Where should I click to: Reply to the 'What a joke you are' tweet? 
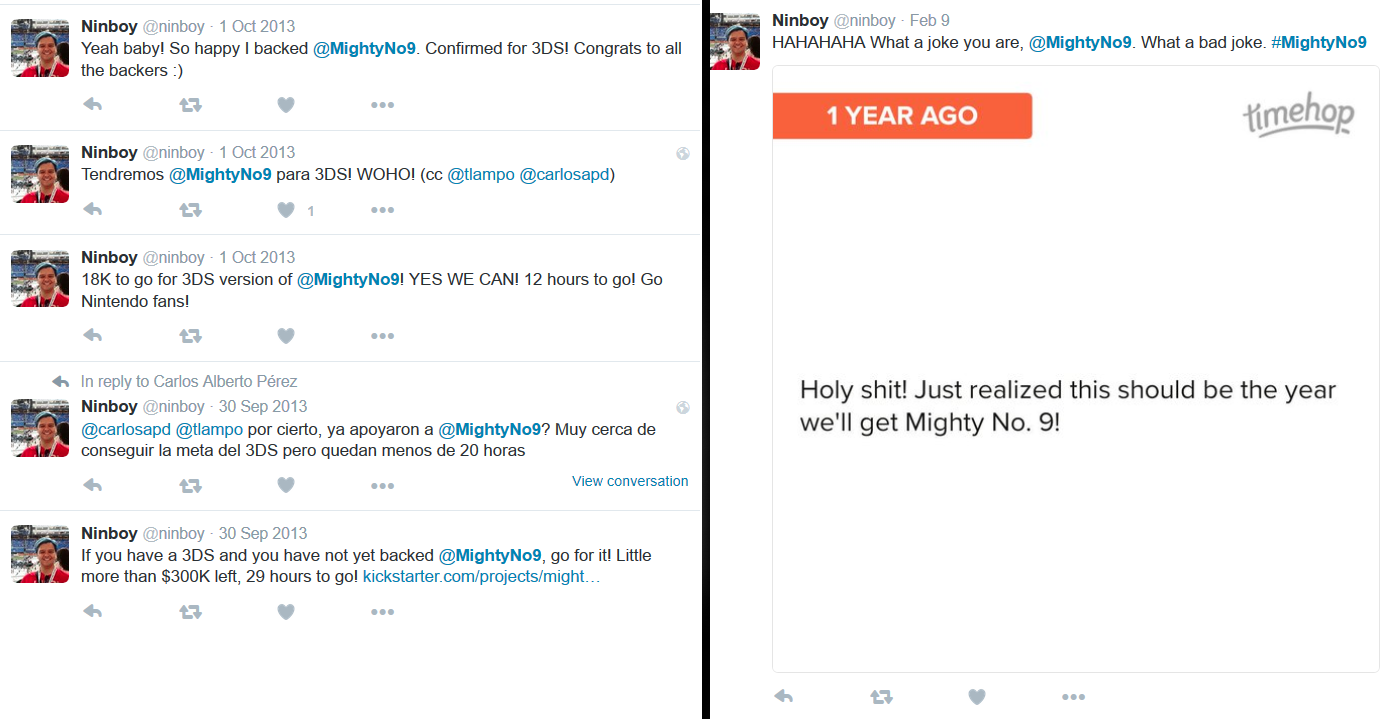pos(784,696)
